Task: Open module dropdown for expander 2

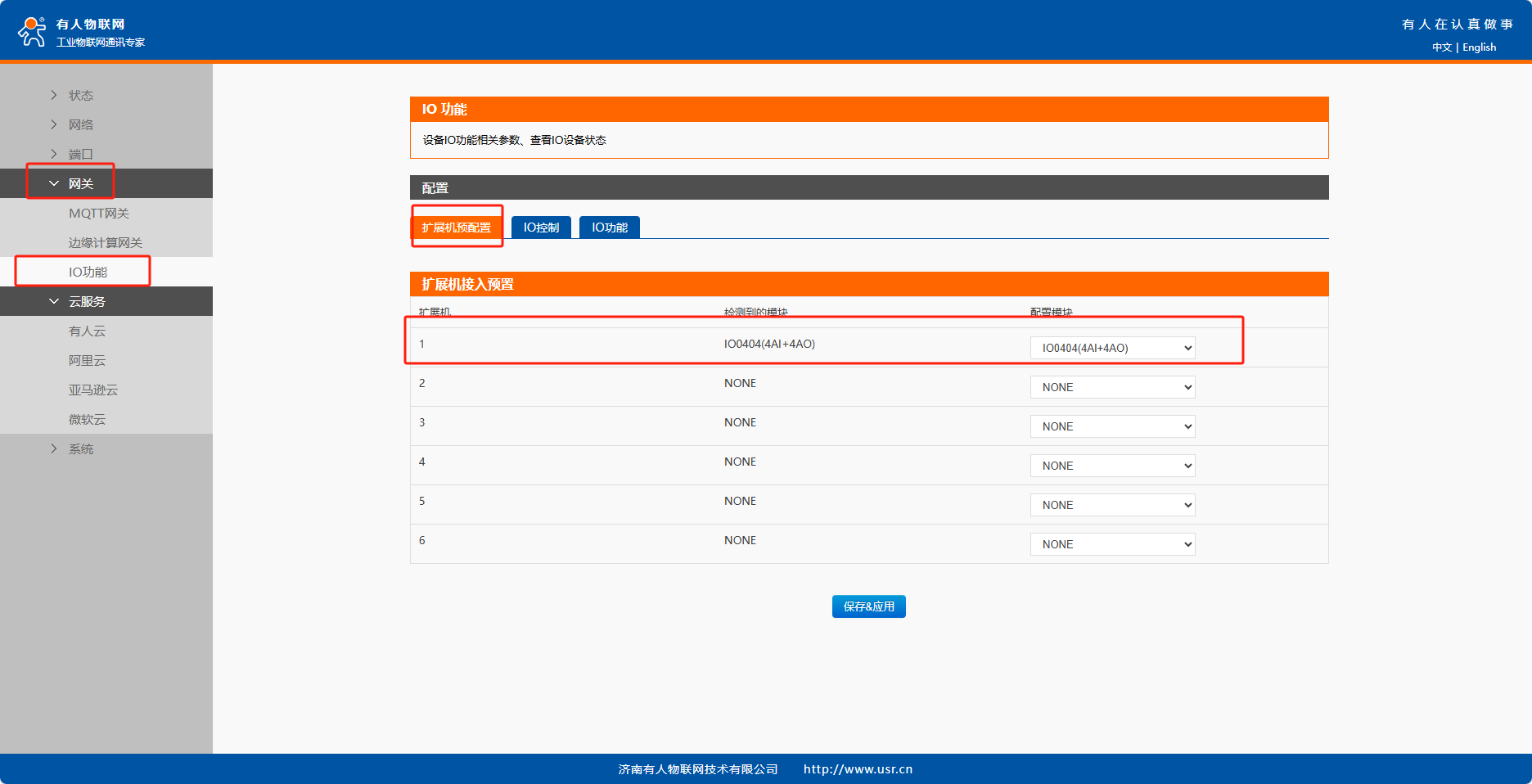Action: pos(1112,387)
